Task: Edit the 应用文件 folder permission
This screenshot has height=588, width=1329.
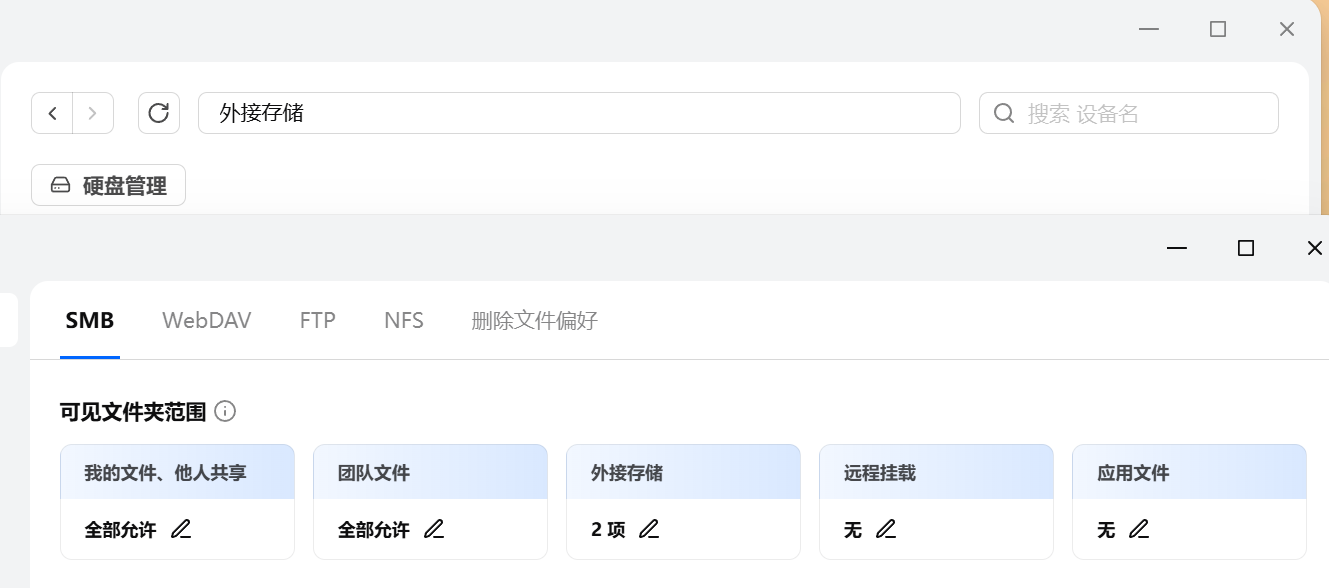Action: [x=1139, y=529]
